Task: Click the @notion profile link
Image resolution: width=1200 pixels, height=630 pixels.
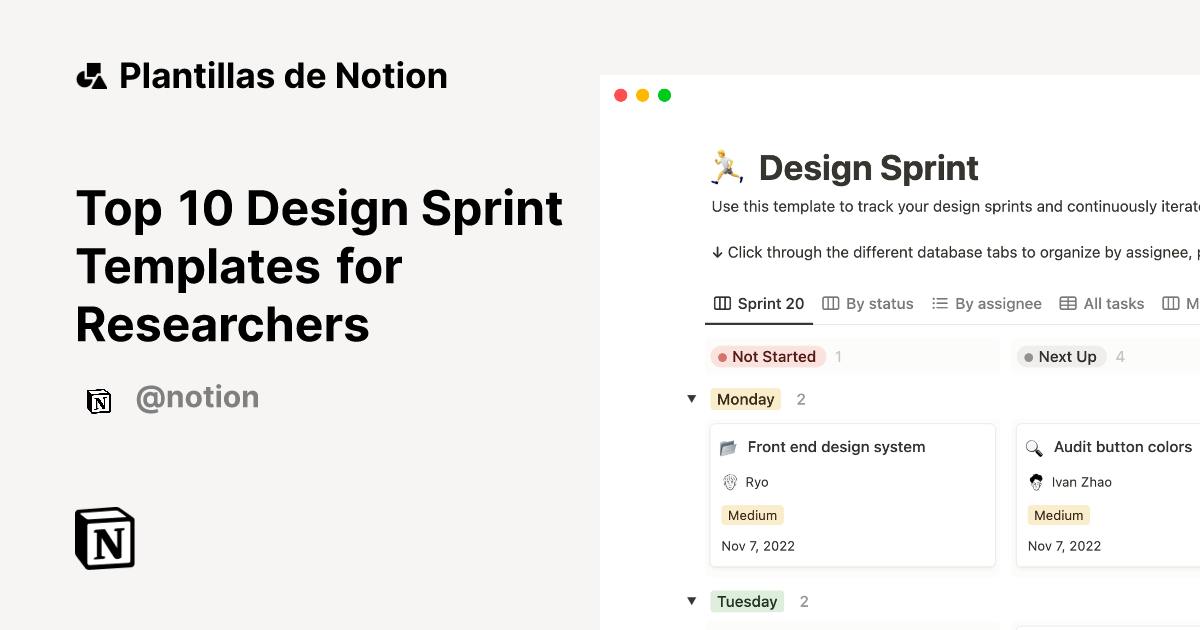Action: tap(198, 398)
